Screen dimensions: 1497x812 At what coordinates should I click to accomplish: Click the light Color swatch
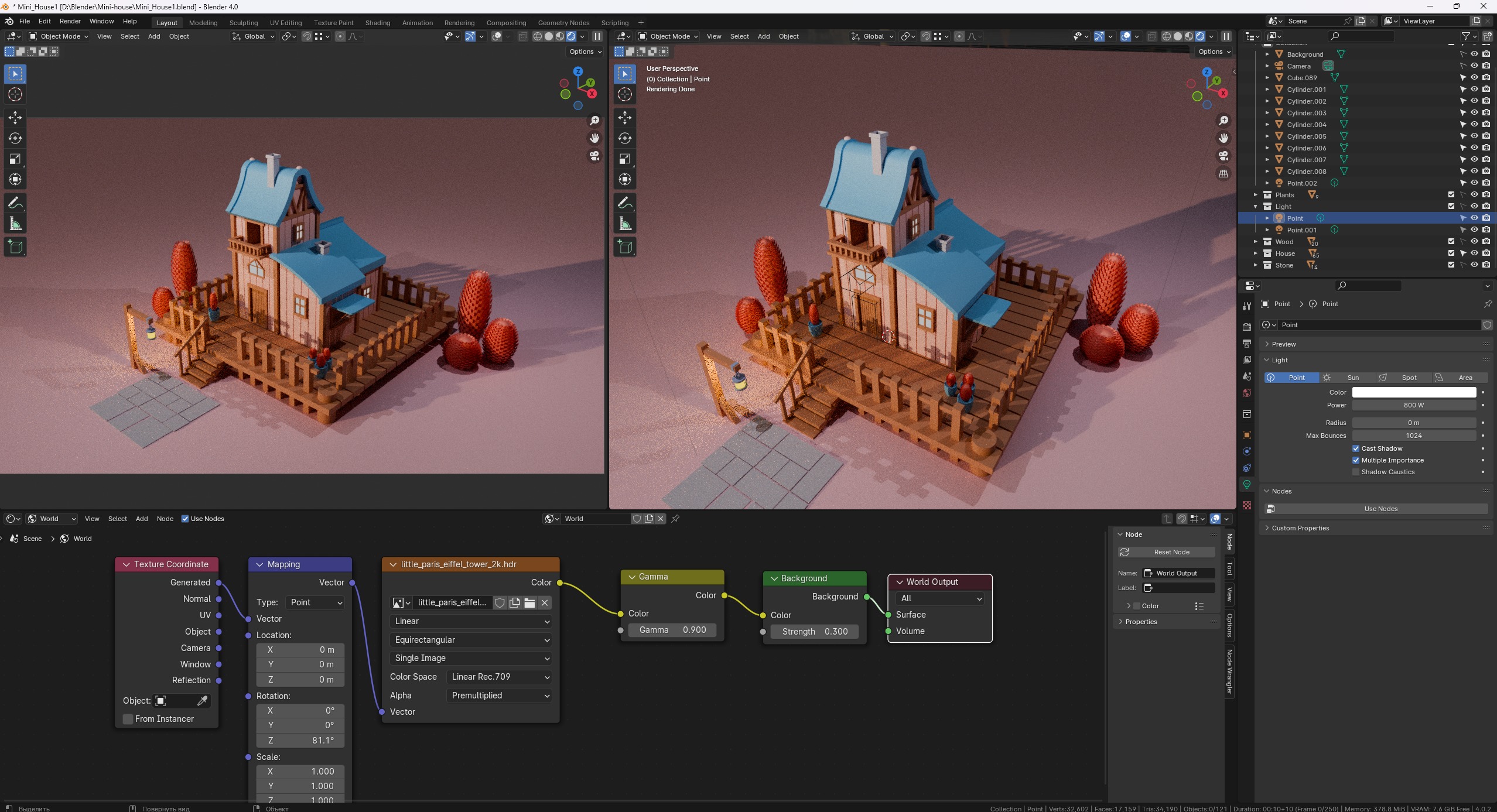1414,392
